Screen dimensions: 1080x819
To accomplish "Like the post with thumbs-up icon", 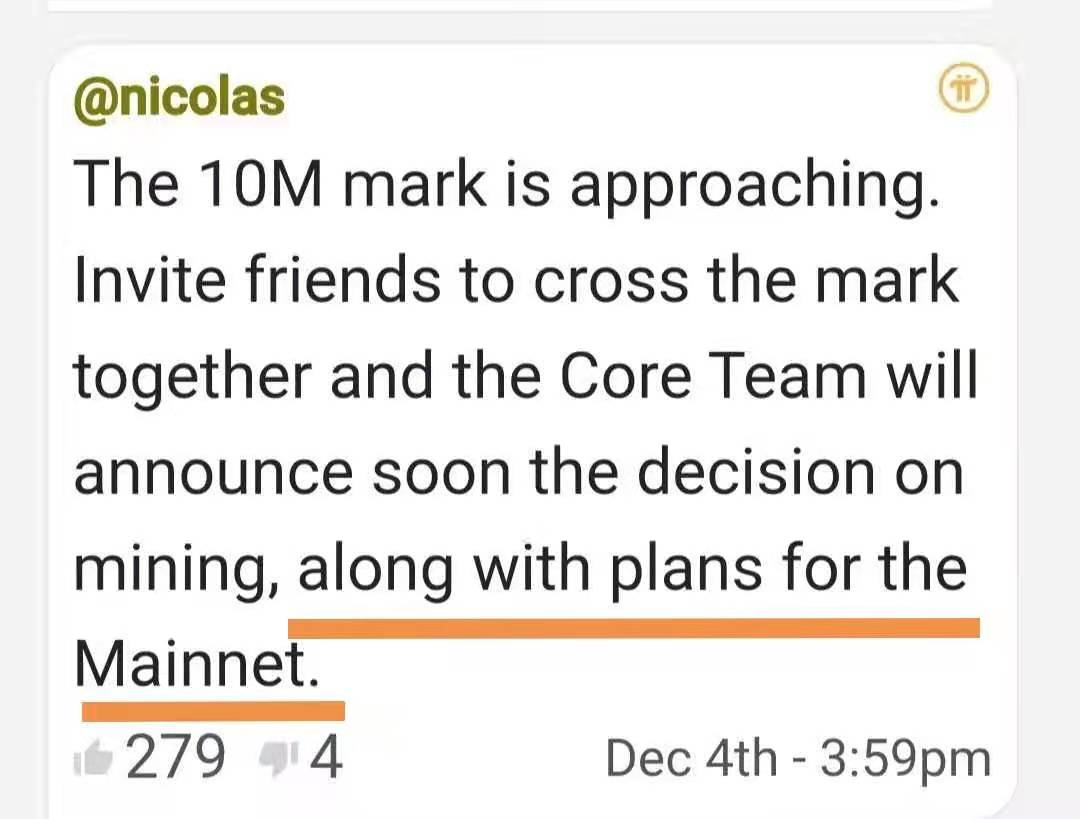I will [x=94, y=758].
